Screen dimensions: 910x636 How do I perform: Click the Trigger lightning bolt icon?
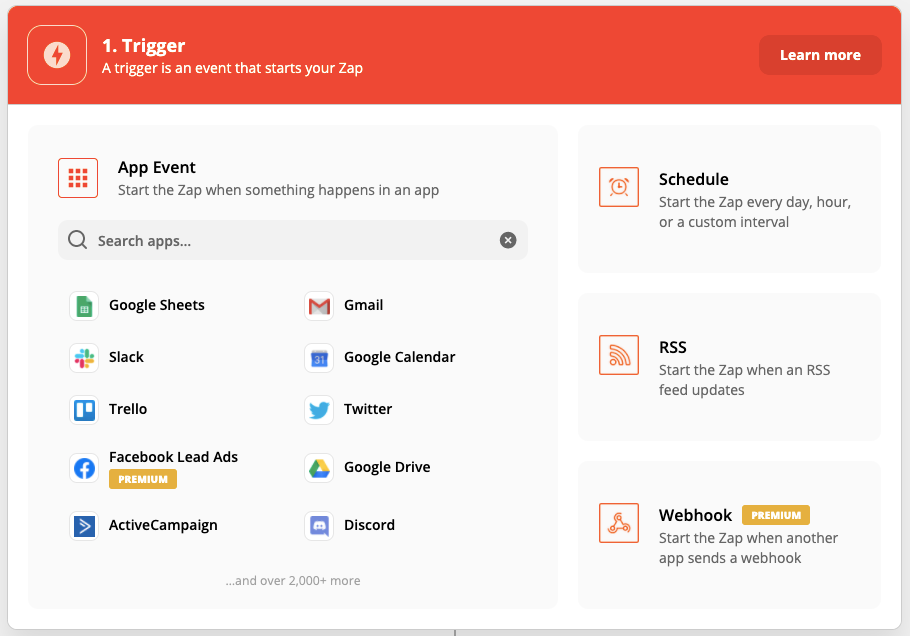[x=57, y=55]
